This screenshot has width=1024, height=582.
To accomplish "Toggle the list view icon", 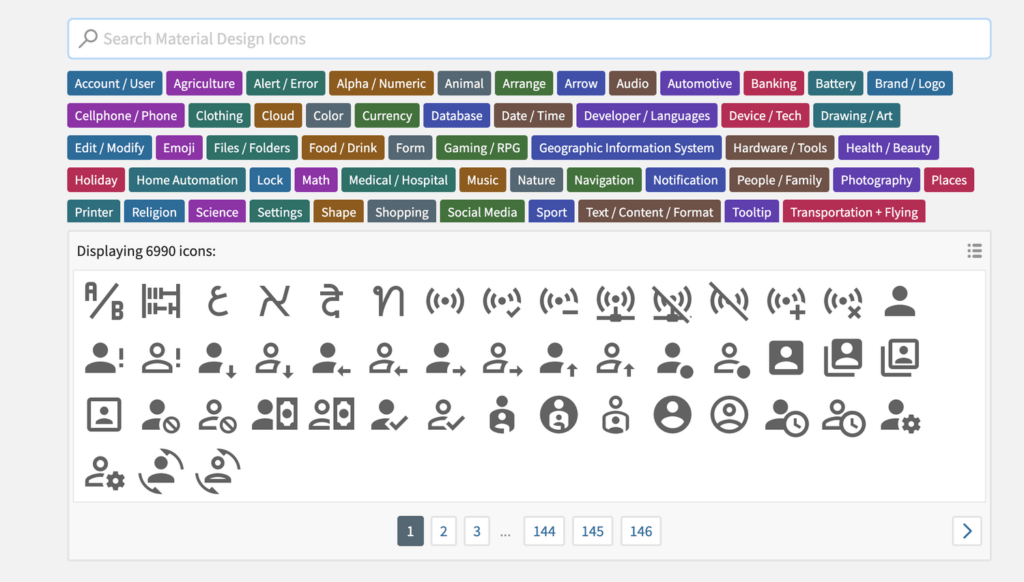I will tap(974, 251).
